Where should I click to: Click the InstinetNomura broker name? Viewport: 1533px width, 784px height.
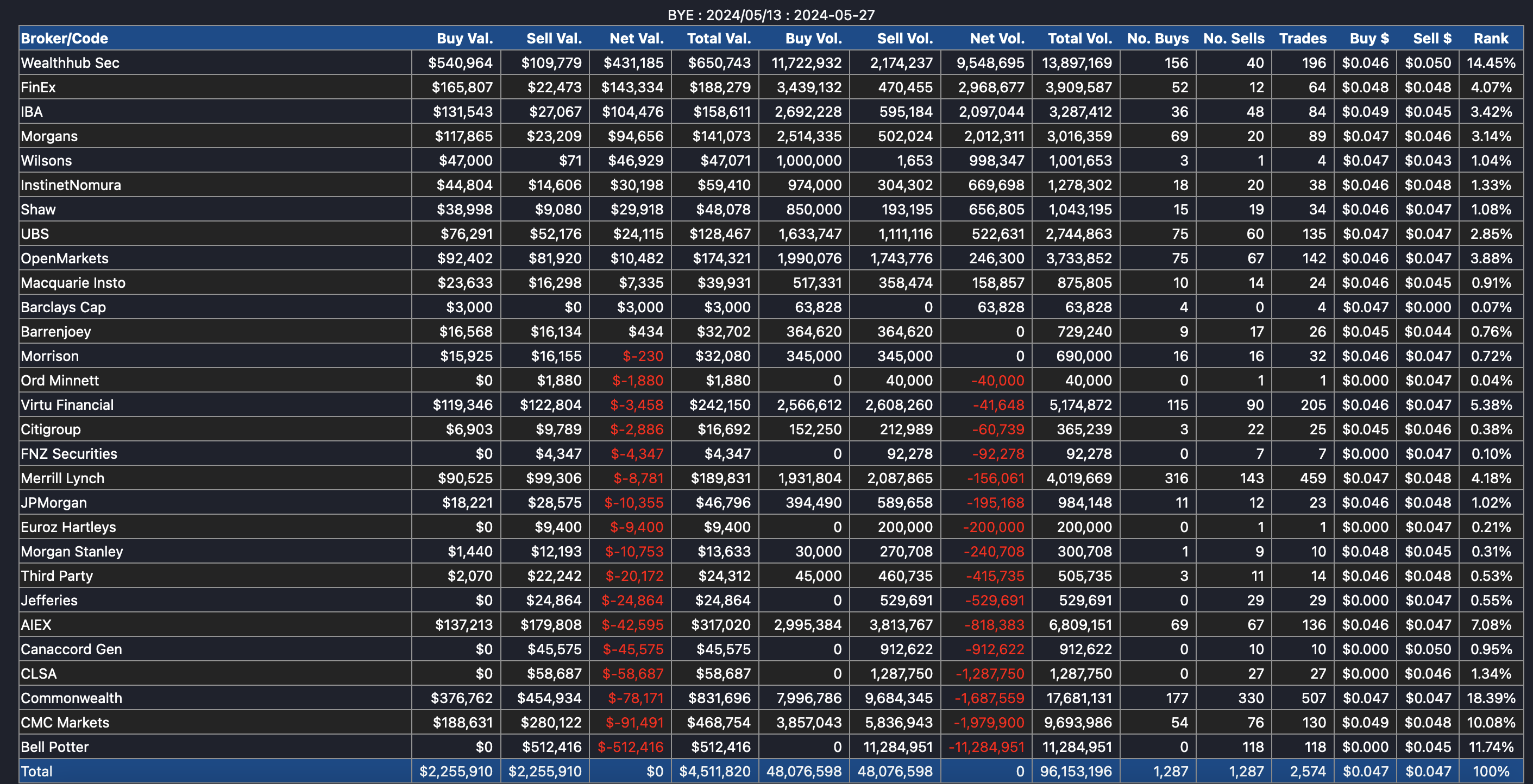click(70, 185)
